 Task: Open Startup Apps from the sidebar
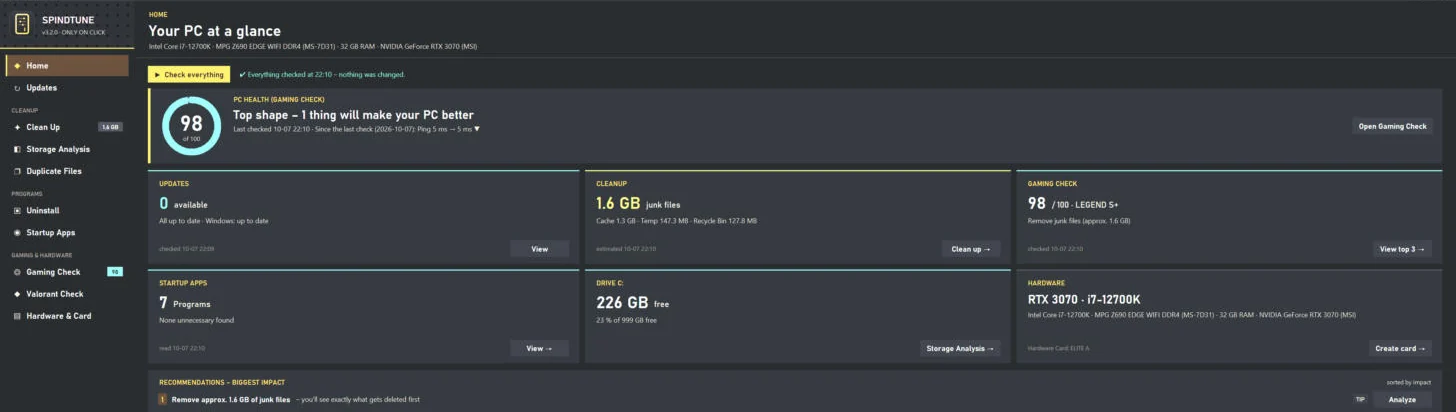[66, 233]
